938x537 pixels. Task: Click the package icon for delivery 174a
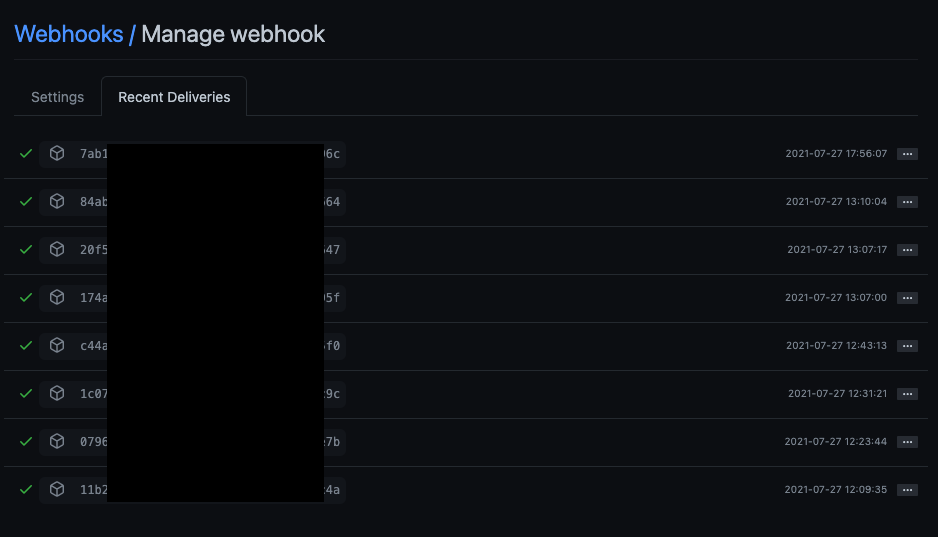[x=57, y=297]
